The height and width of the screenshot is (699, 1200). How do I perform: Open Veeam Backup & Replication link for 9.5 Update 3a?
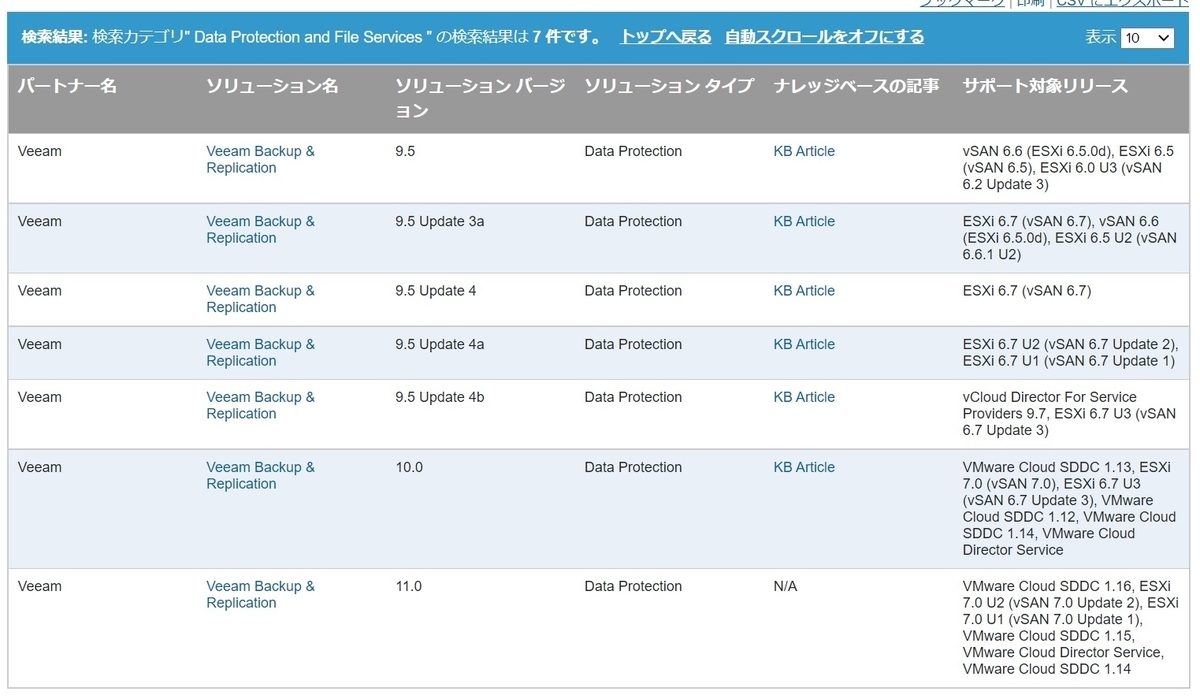pos(260,230)
